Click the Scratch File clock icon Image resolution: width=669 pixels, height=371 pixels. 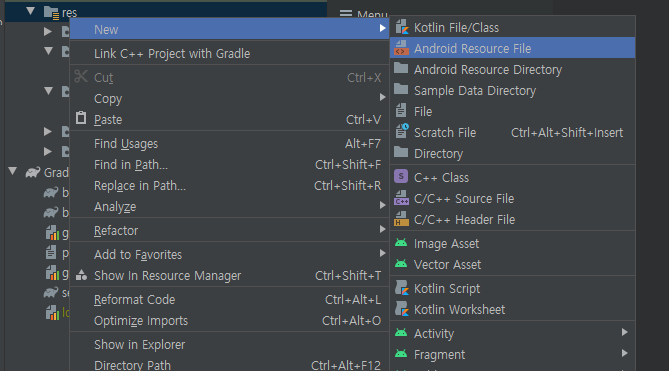click(401, 131)
